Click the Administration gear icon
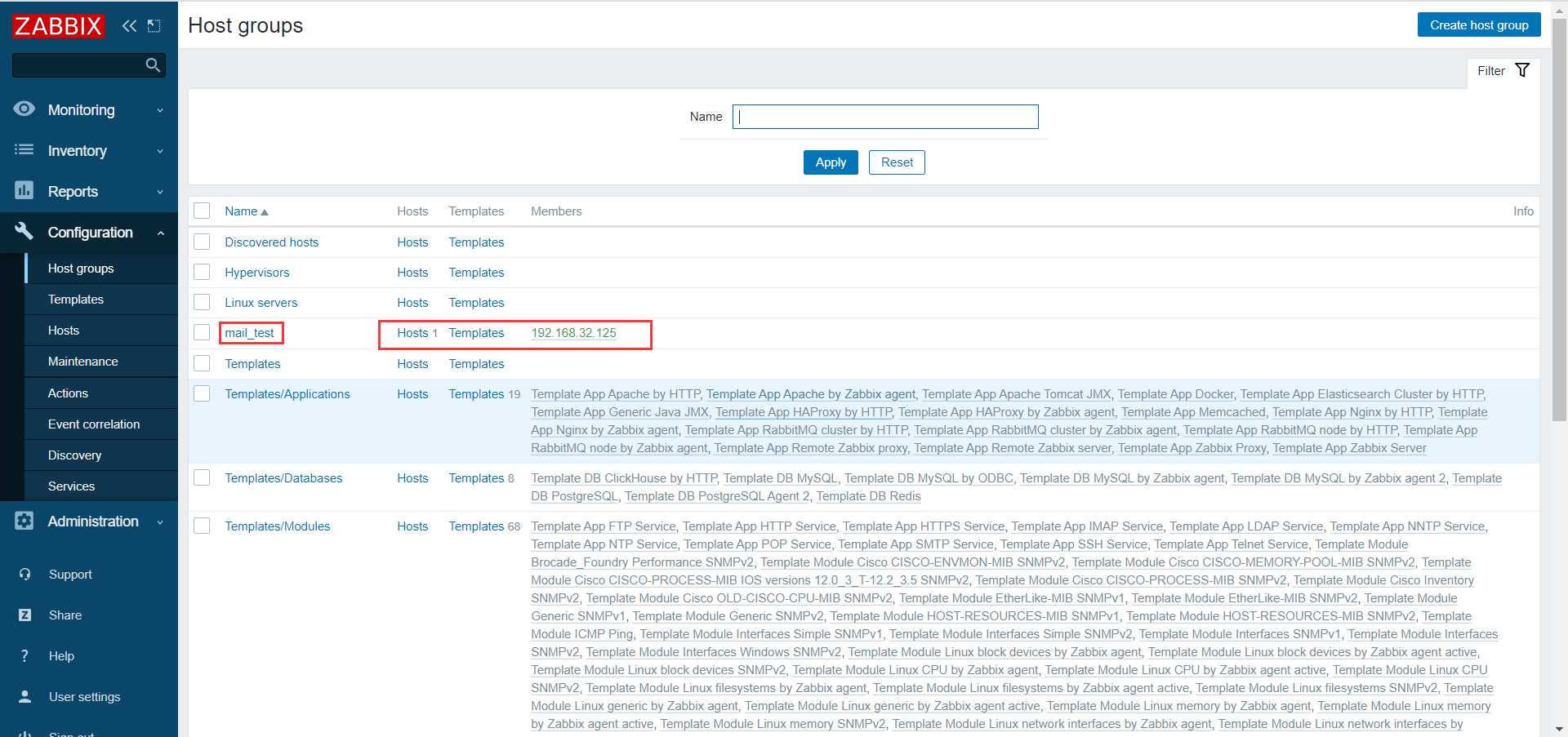1568x737 pixels. coord(24,521)
